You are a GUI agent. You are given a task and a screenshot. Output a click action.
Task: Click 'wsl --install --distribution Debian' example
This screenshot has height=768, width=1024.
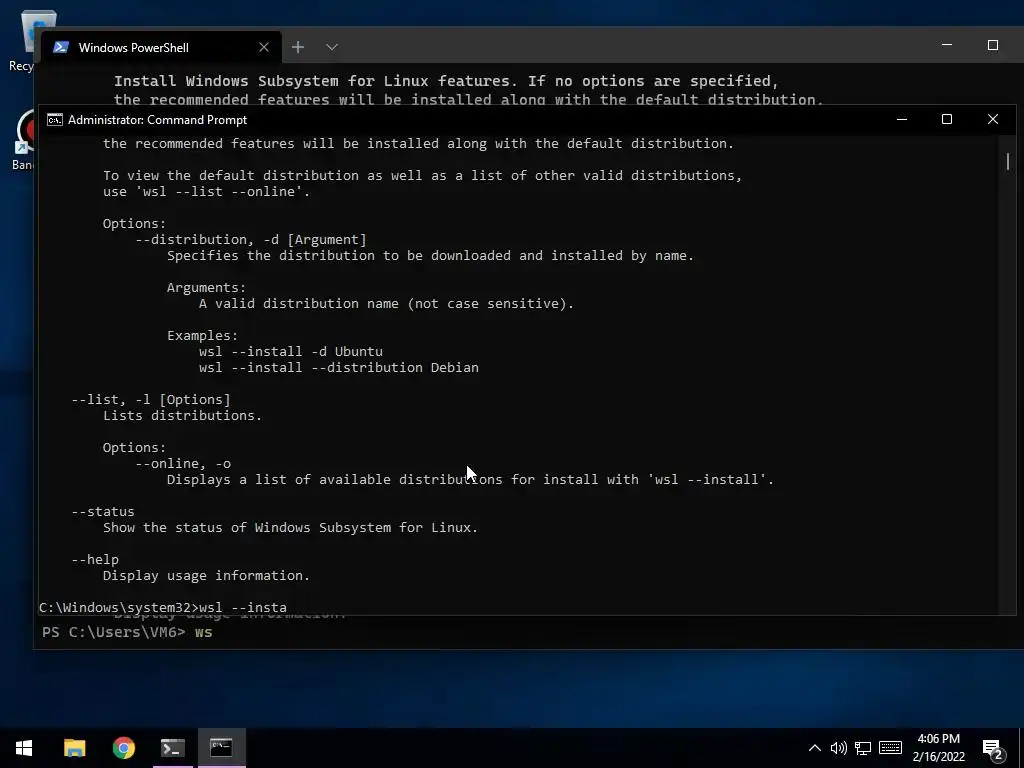point(339,367)
